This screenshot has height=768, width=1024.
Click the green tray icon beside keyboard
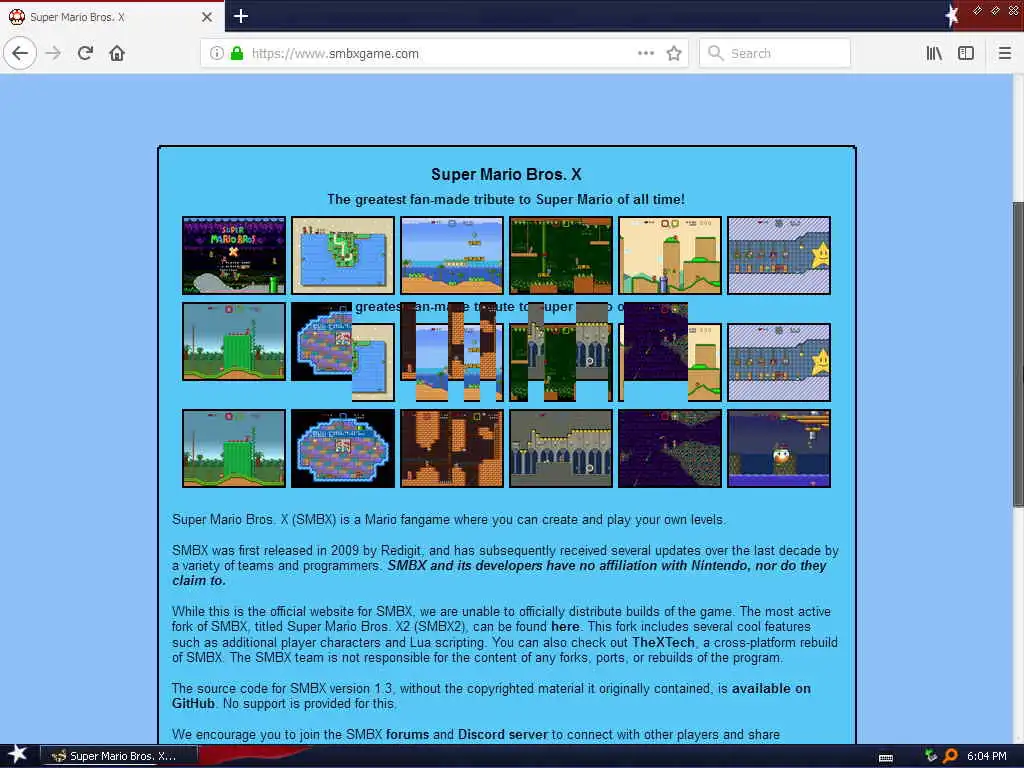pos(931,756)
